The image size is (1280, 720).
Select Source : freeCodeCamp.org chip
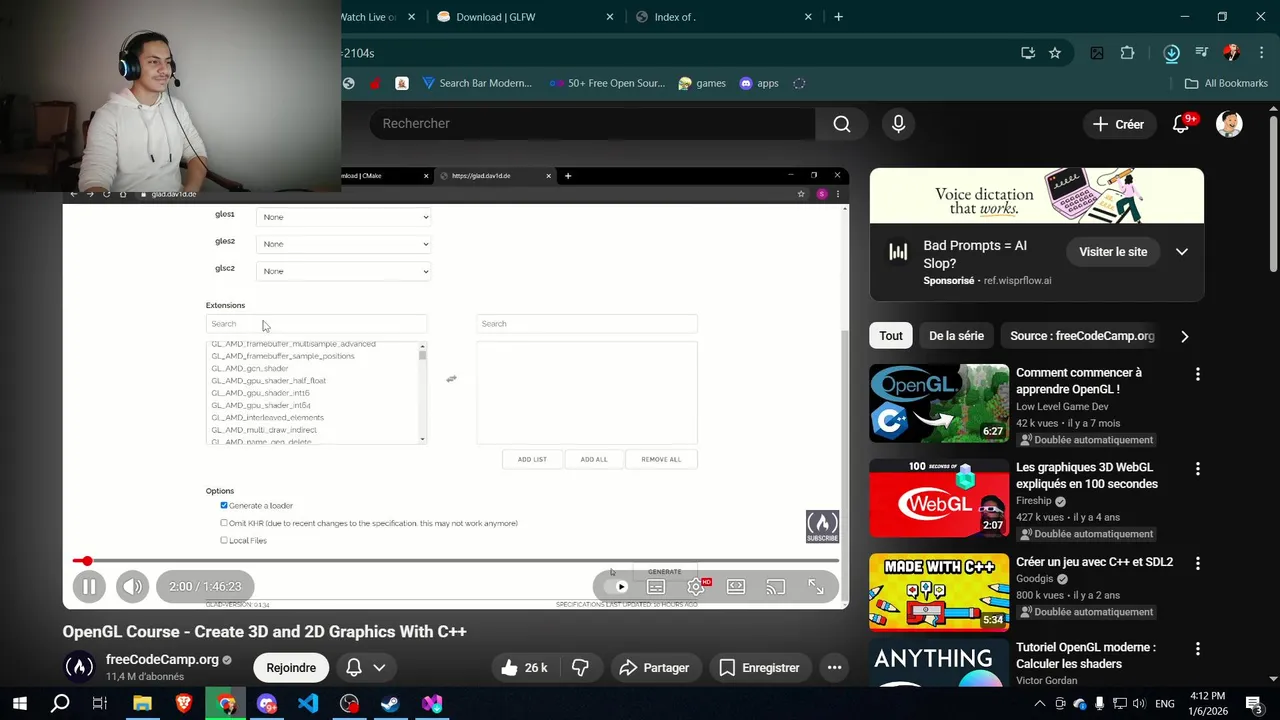tap(1082, 336)
